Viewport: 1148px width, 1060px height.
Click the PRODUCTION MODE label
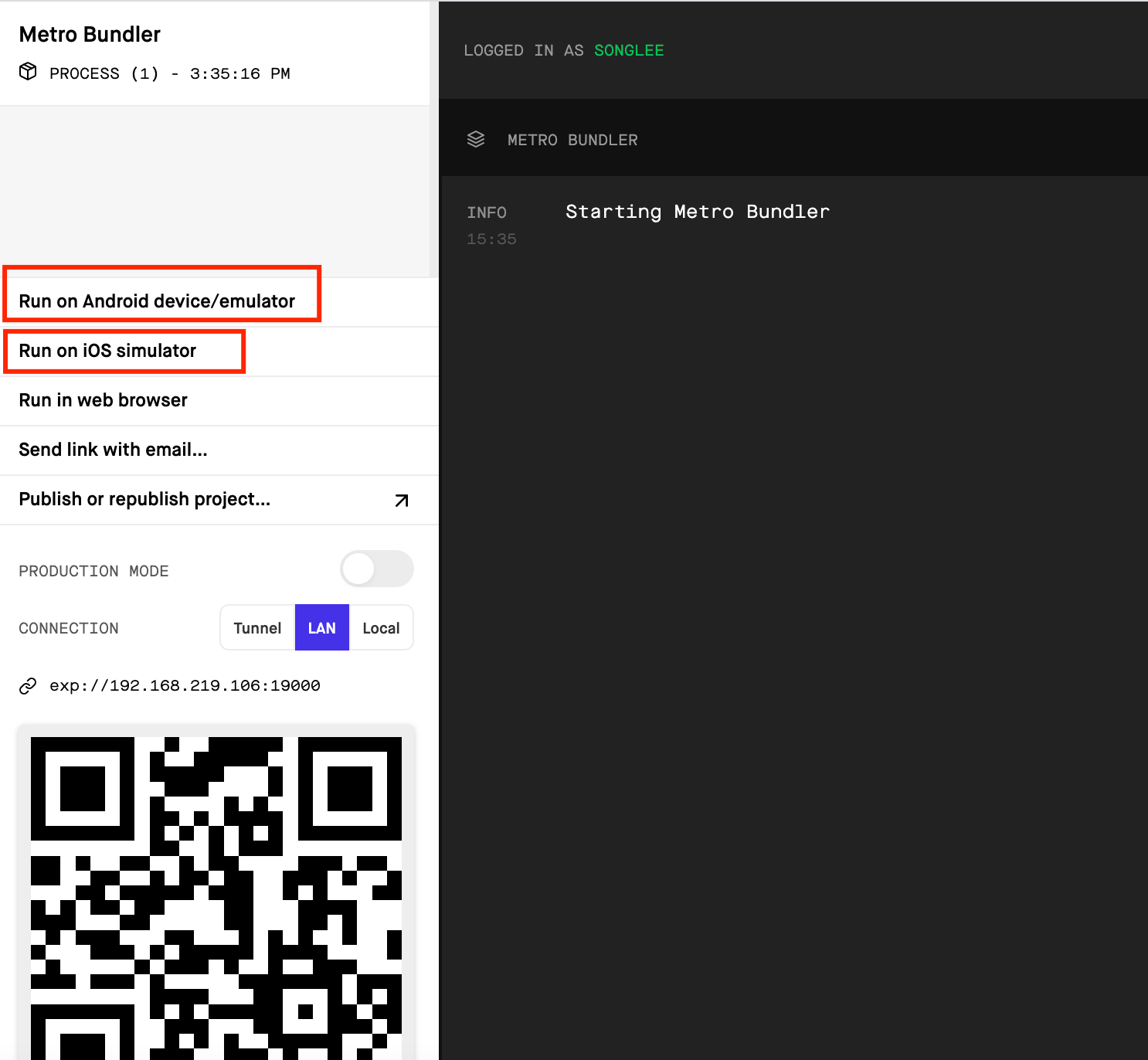click(x=93, y=571)
